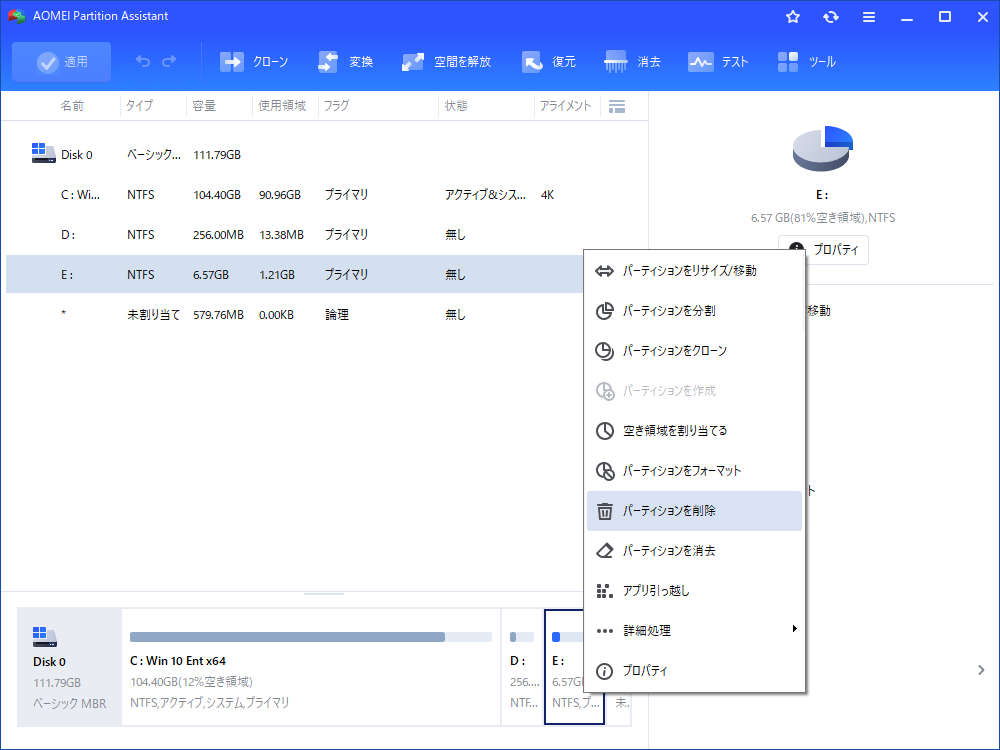This screenshot has height=750, width=1000.
Task: Click the clone partition icon in menu
Action: click(605, 351)
